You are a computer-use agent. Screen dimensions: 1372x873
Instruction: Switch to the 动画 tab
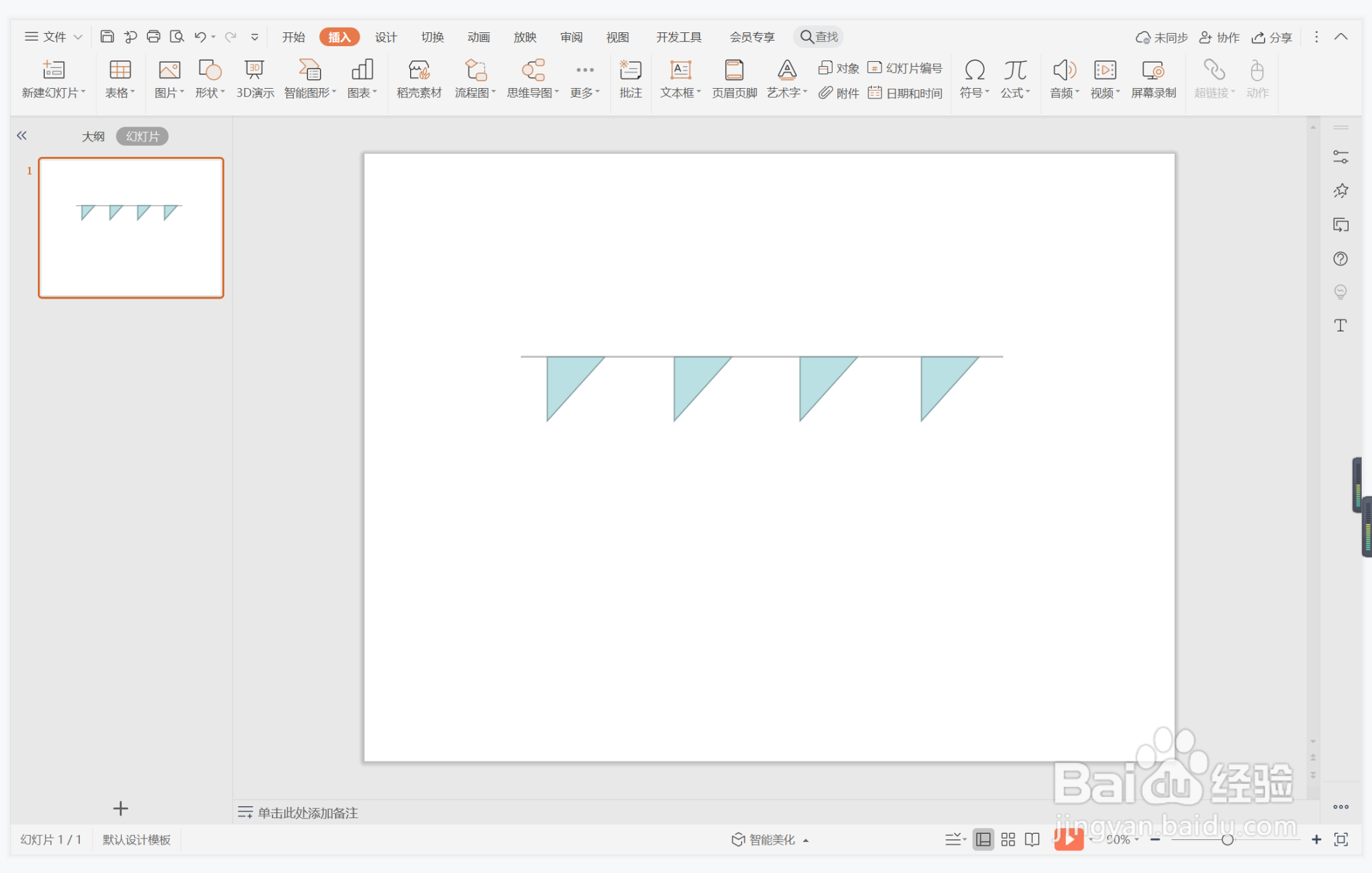coord(478,36)
